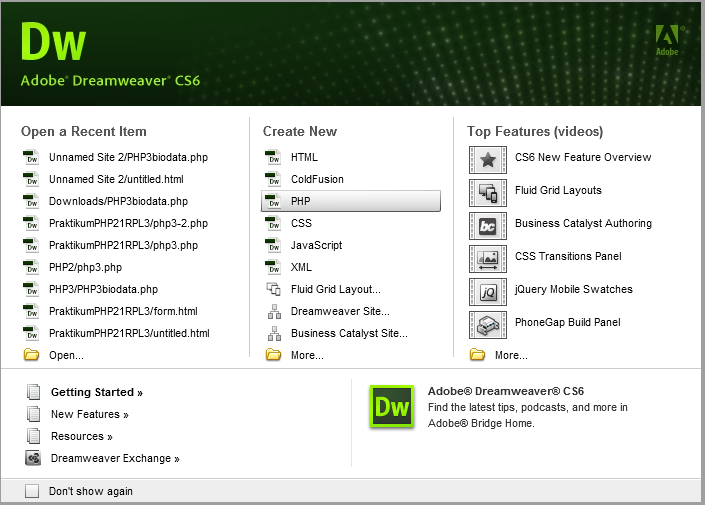Watch the jQuery Mobile Swatches video
This screenshot has width=705, height=505.
coord(574,289)
